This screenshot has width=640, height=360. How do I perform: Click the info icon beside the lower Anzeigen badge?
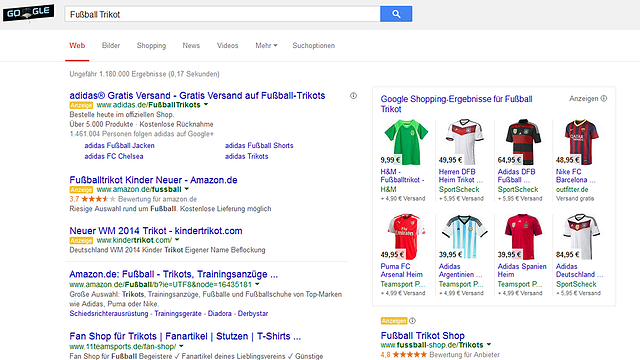[412, 320]
